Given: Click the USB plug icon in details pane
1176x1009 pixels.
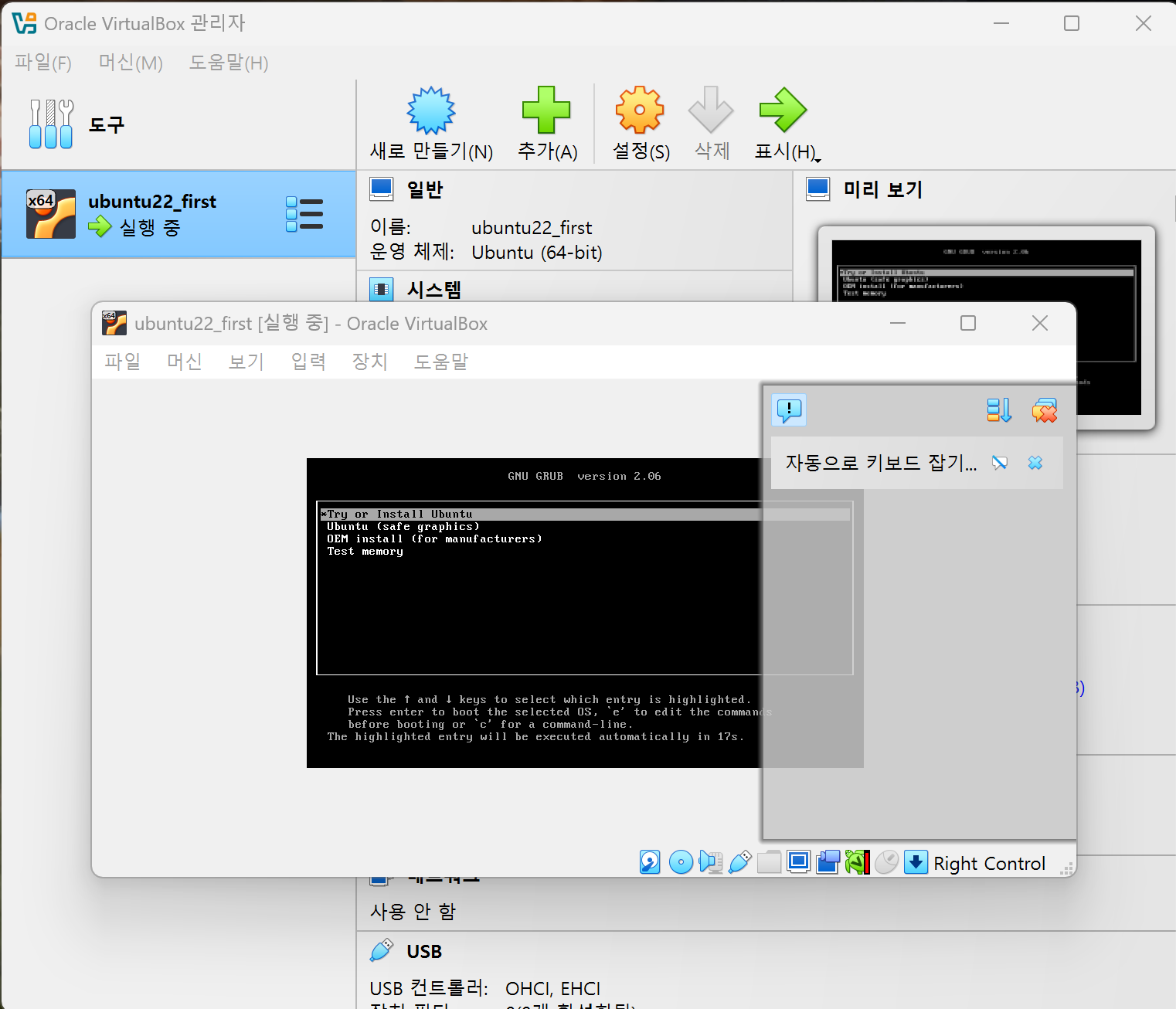Looking at the screenshot, I should (x=382, y=950).
